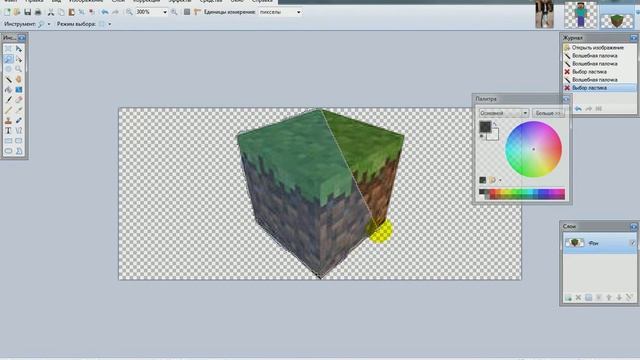Select the Magic Wand tool
Screen dimensions: 640x360
tap(8, 80)
